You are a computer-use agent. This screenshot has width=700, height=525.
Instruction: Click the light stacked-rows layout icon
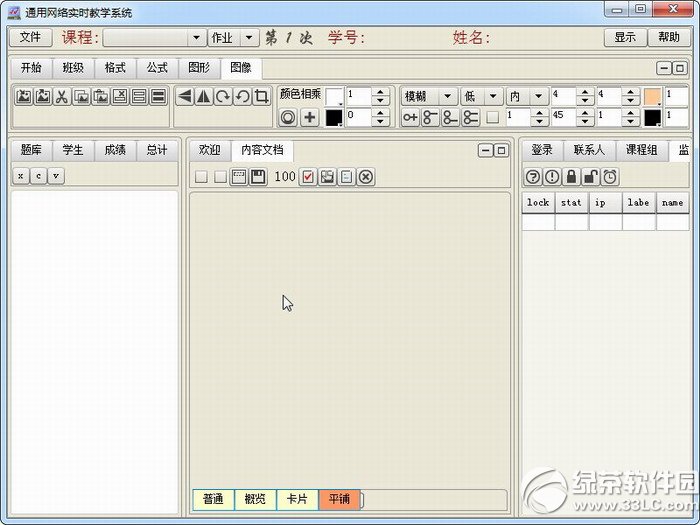point(139,96)
